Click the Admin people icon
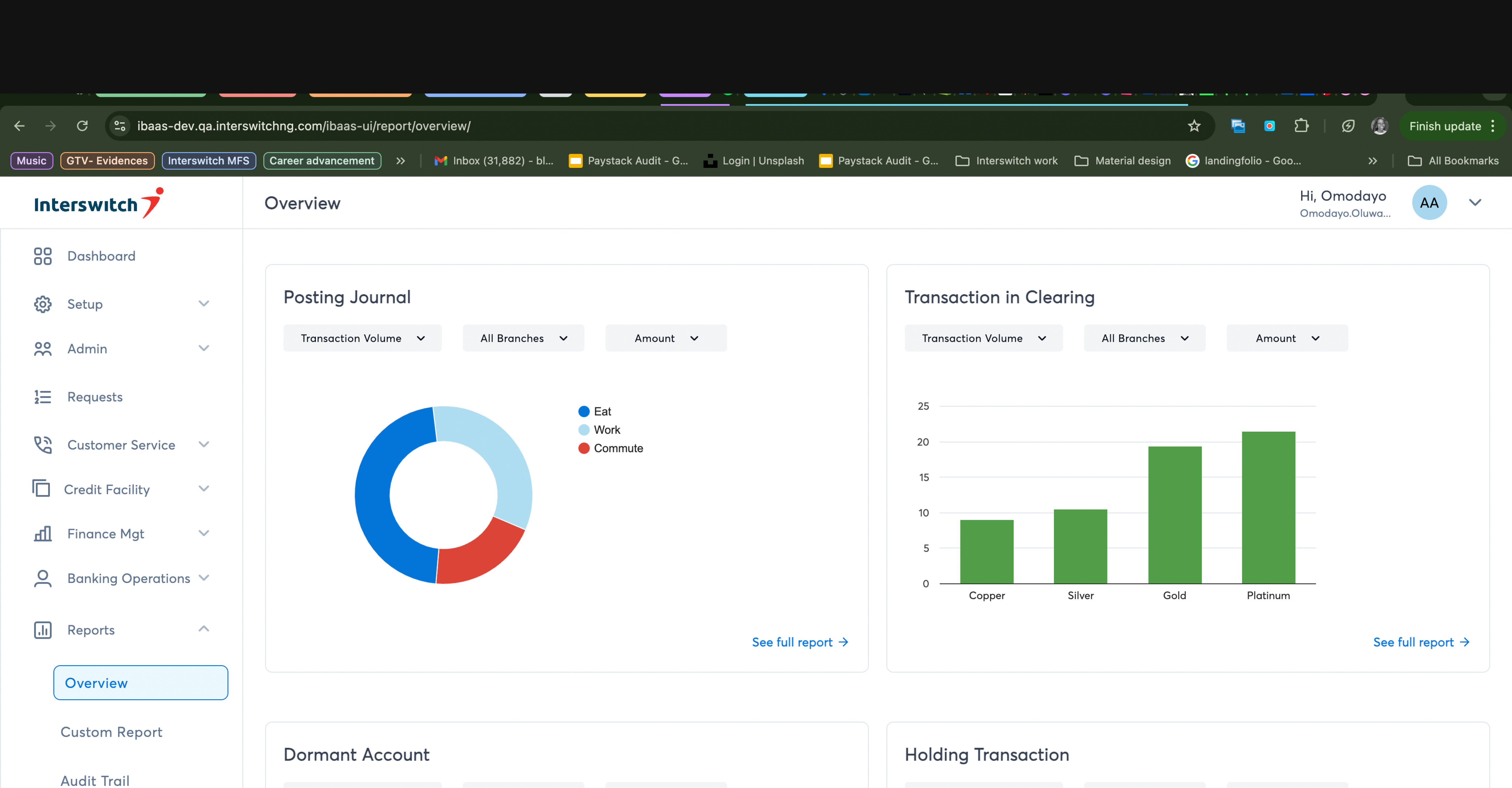 [42, 349]
